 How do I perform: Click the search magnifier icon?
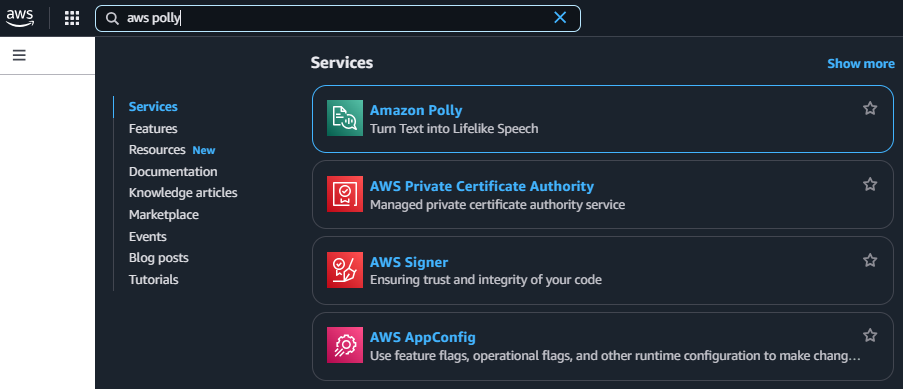112,18
